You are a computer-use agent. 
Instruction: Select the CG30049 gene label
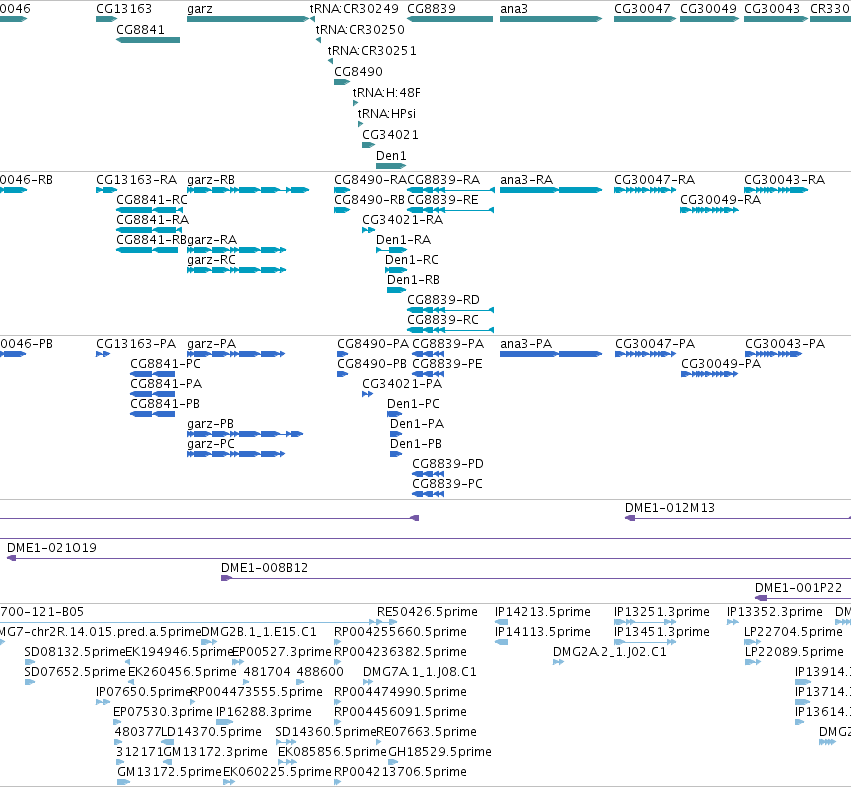[708, 9]
